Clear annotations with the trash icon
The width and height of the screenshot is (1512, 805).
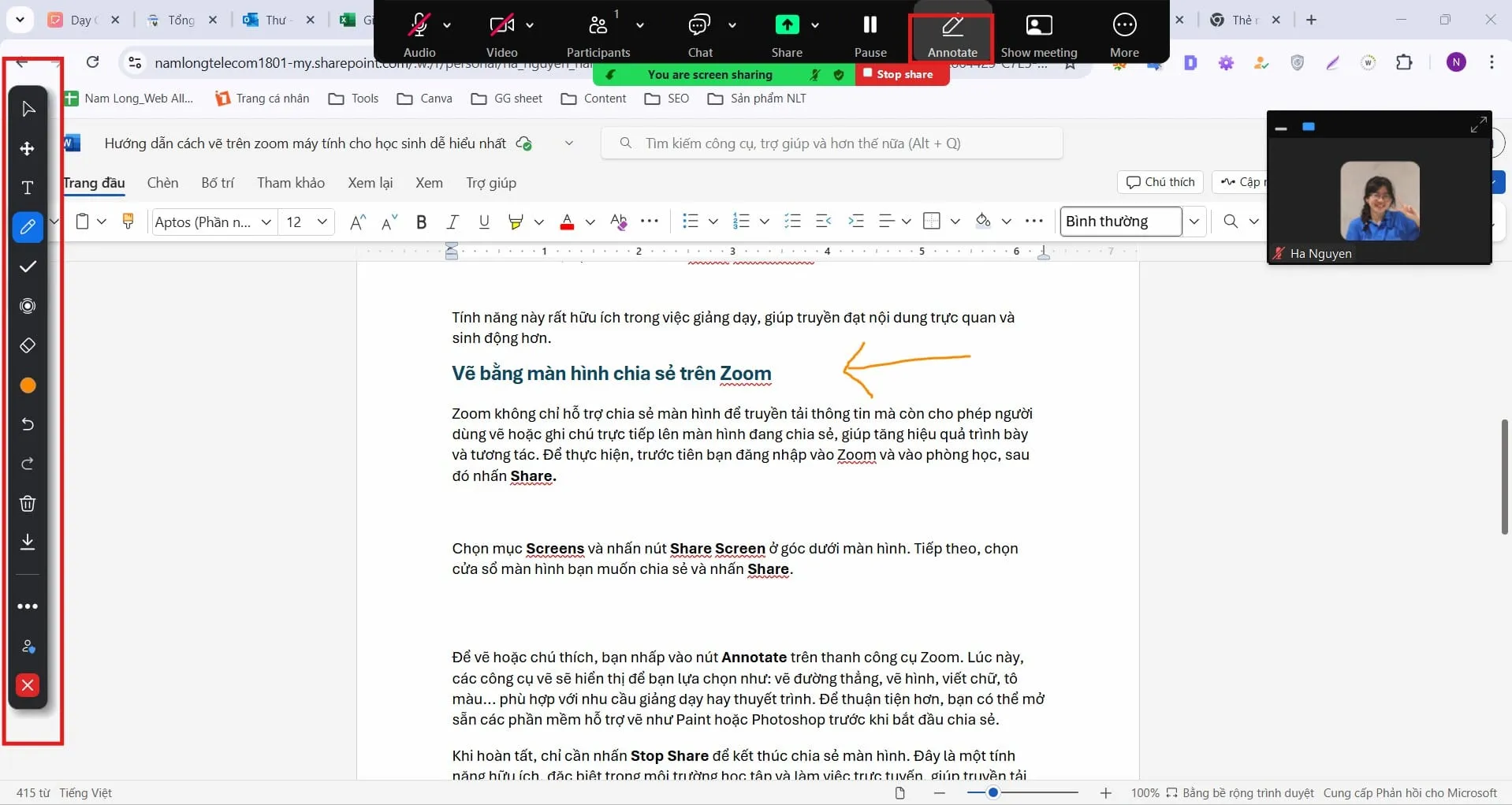tap(28, 503)
